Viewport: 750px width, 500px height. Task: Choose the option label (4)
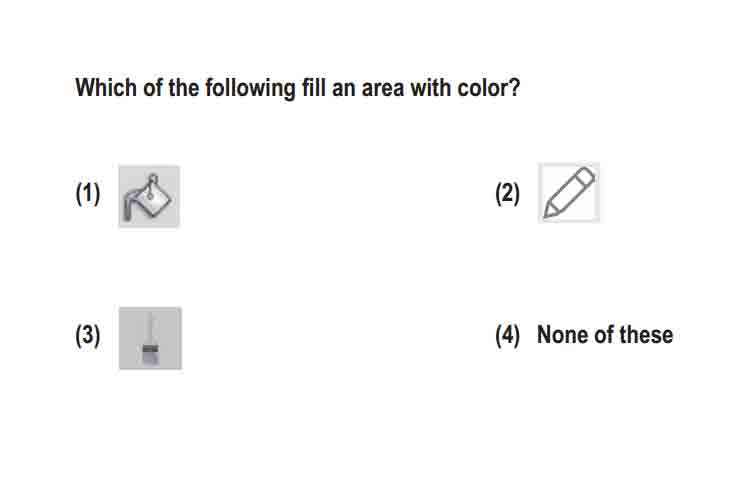(x=507, y=335)
